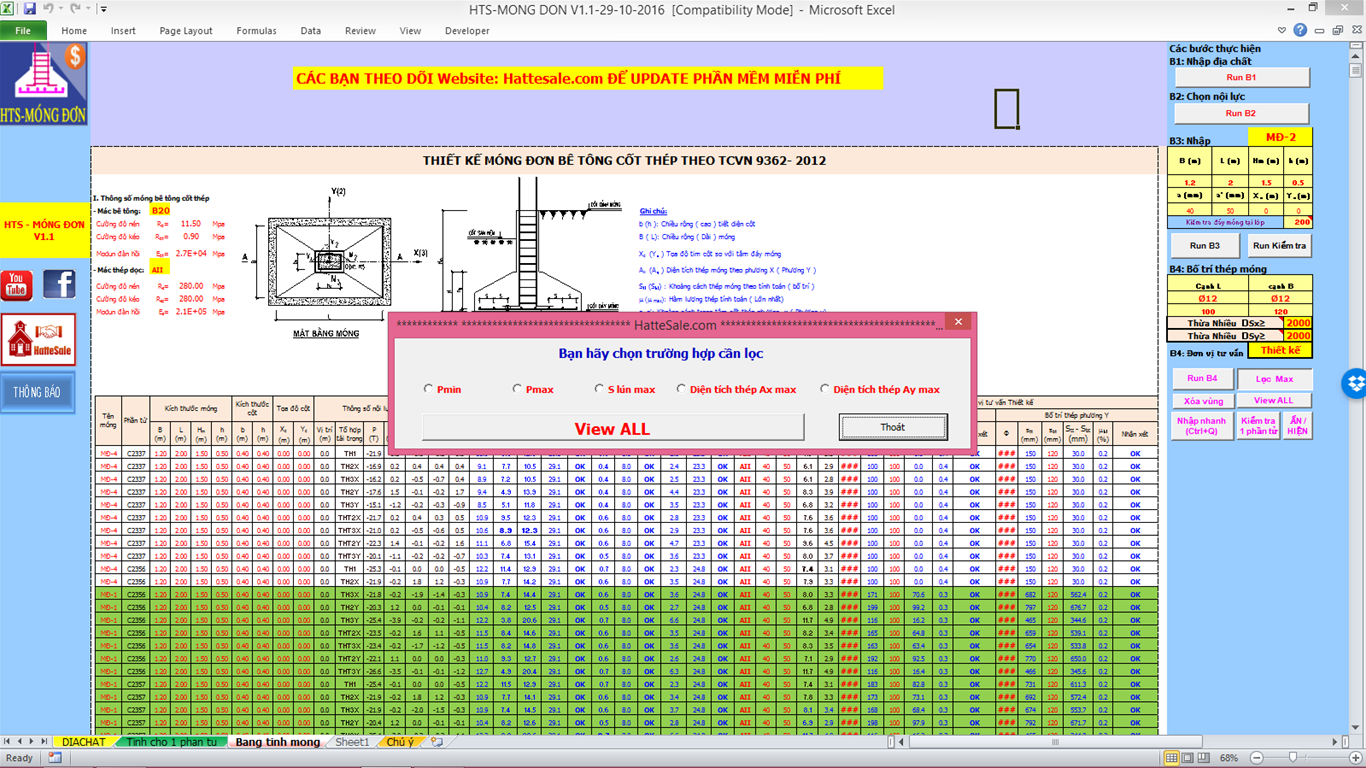
Task: Click the Run B3 button
Action: pyautogui.click(x=1205, y=245)
